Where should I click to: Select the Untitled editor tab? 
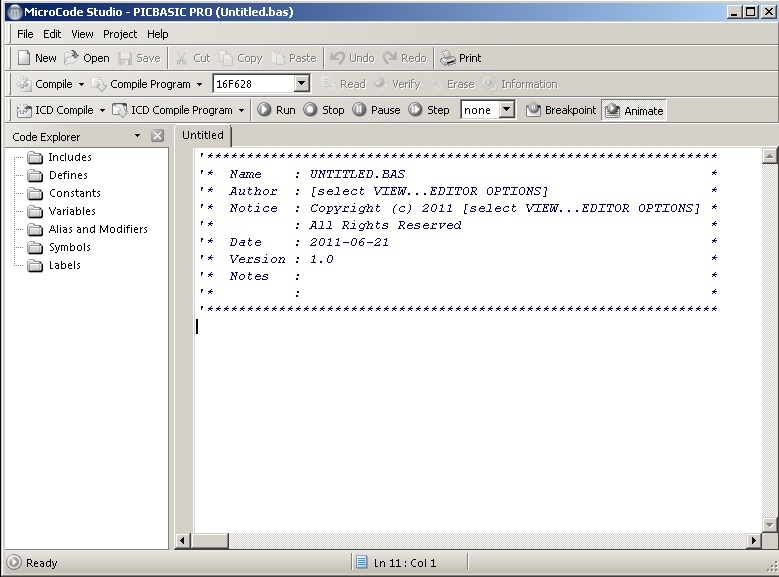tap(203, 135)
